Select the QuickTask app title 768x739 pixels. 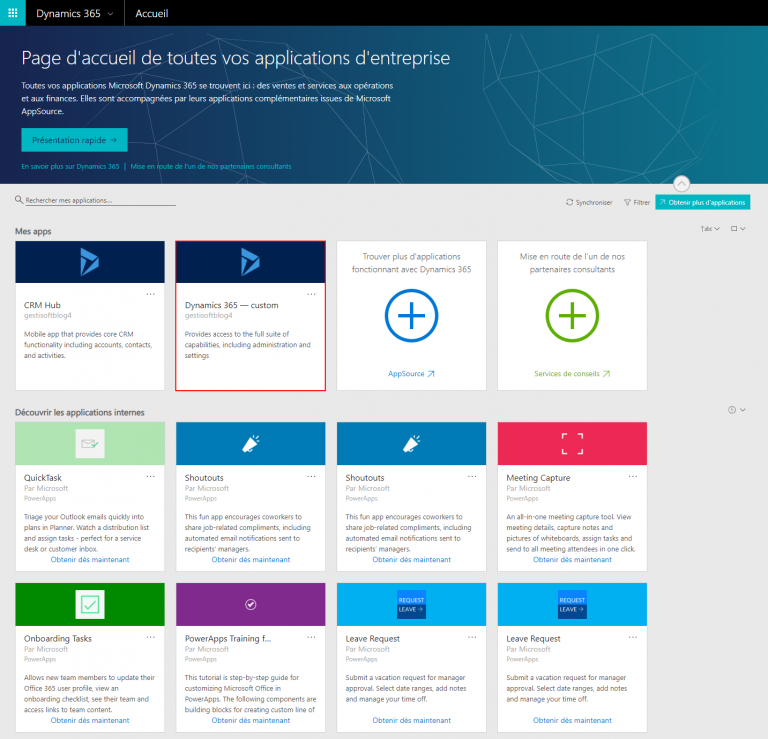(x=43, y=477)
